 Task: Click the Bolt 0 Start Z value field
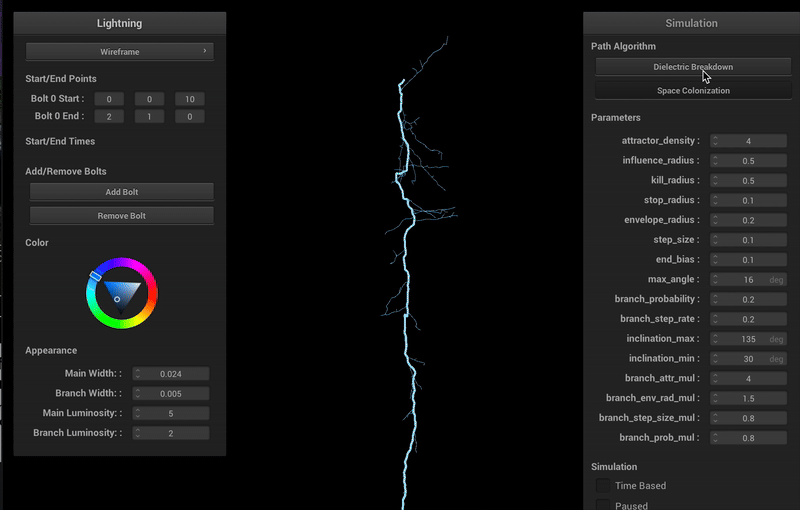(x=189, y=99)
